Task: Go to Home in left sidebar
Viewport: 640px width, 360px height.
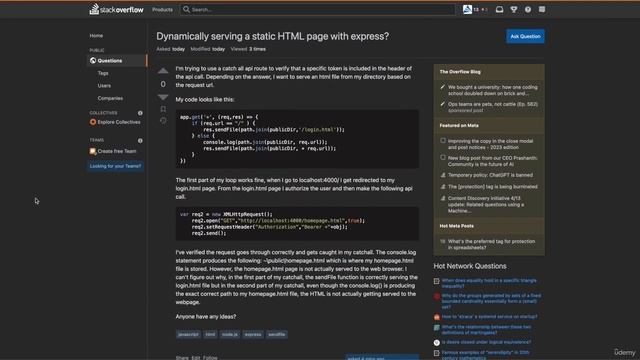Action: click(x=96, y=36)
